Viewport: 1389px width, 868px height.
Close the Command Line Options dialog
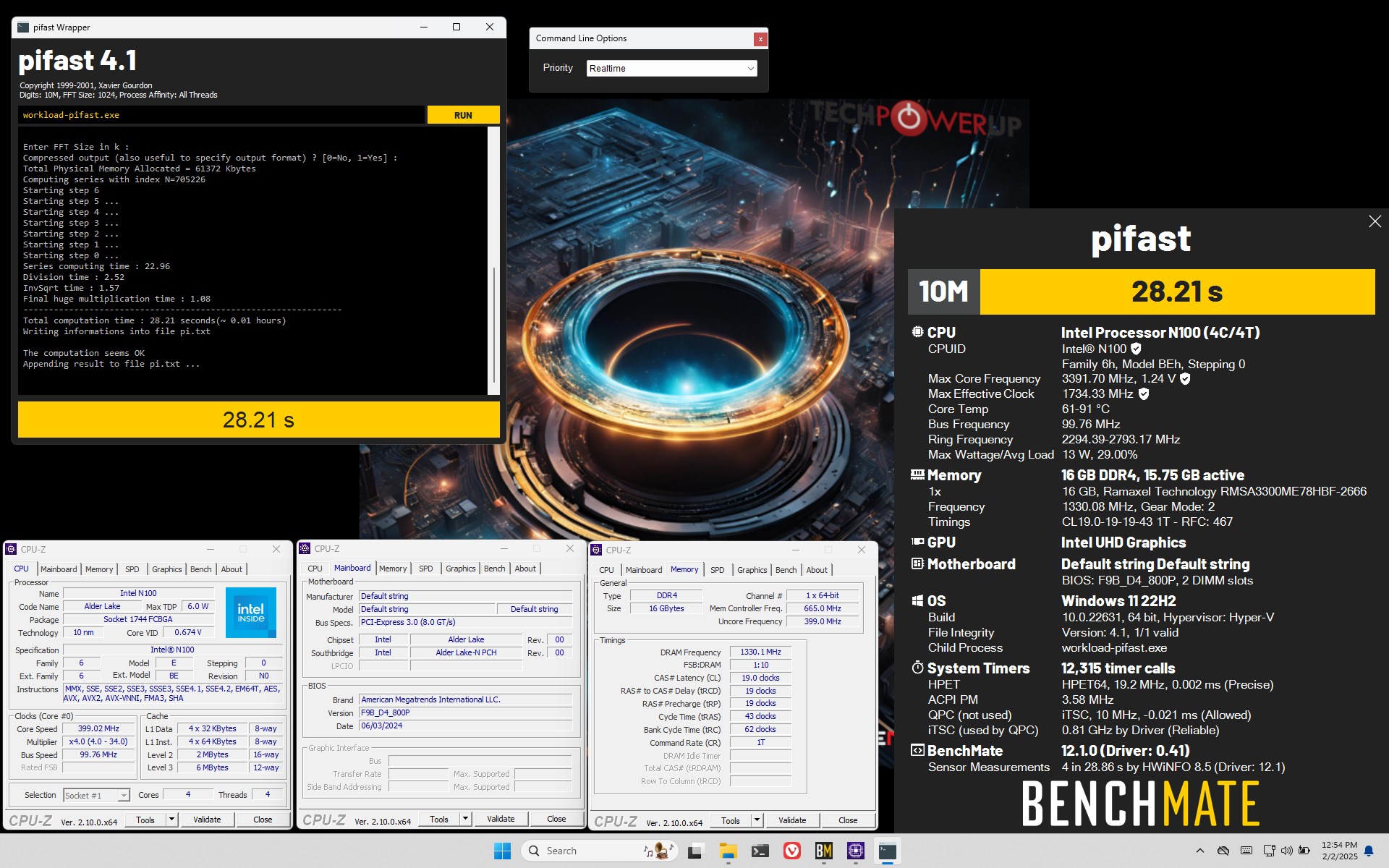[x=760, y=39]
